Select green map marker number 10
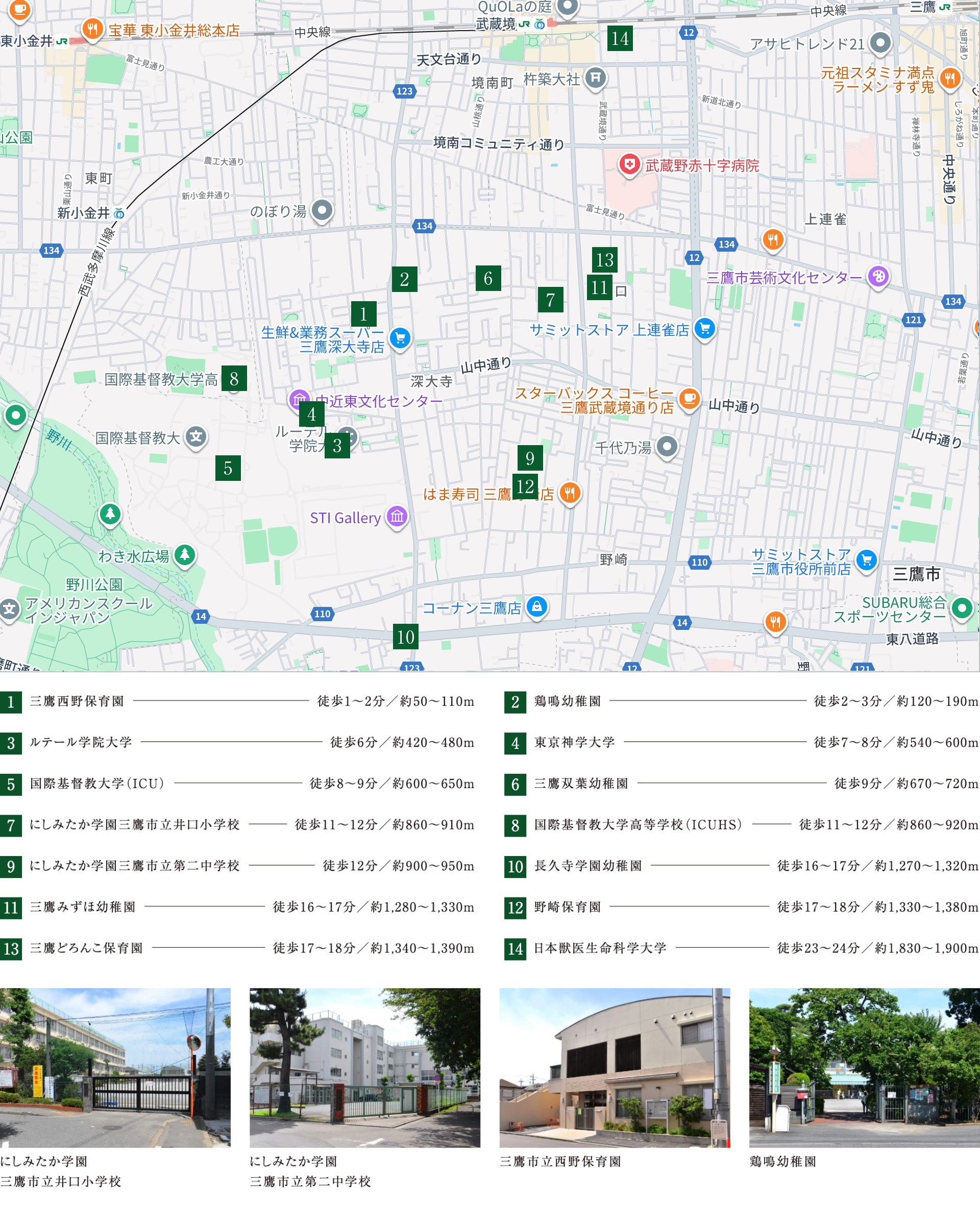This screenshot has height=1220, width=980. click(405, 637)
